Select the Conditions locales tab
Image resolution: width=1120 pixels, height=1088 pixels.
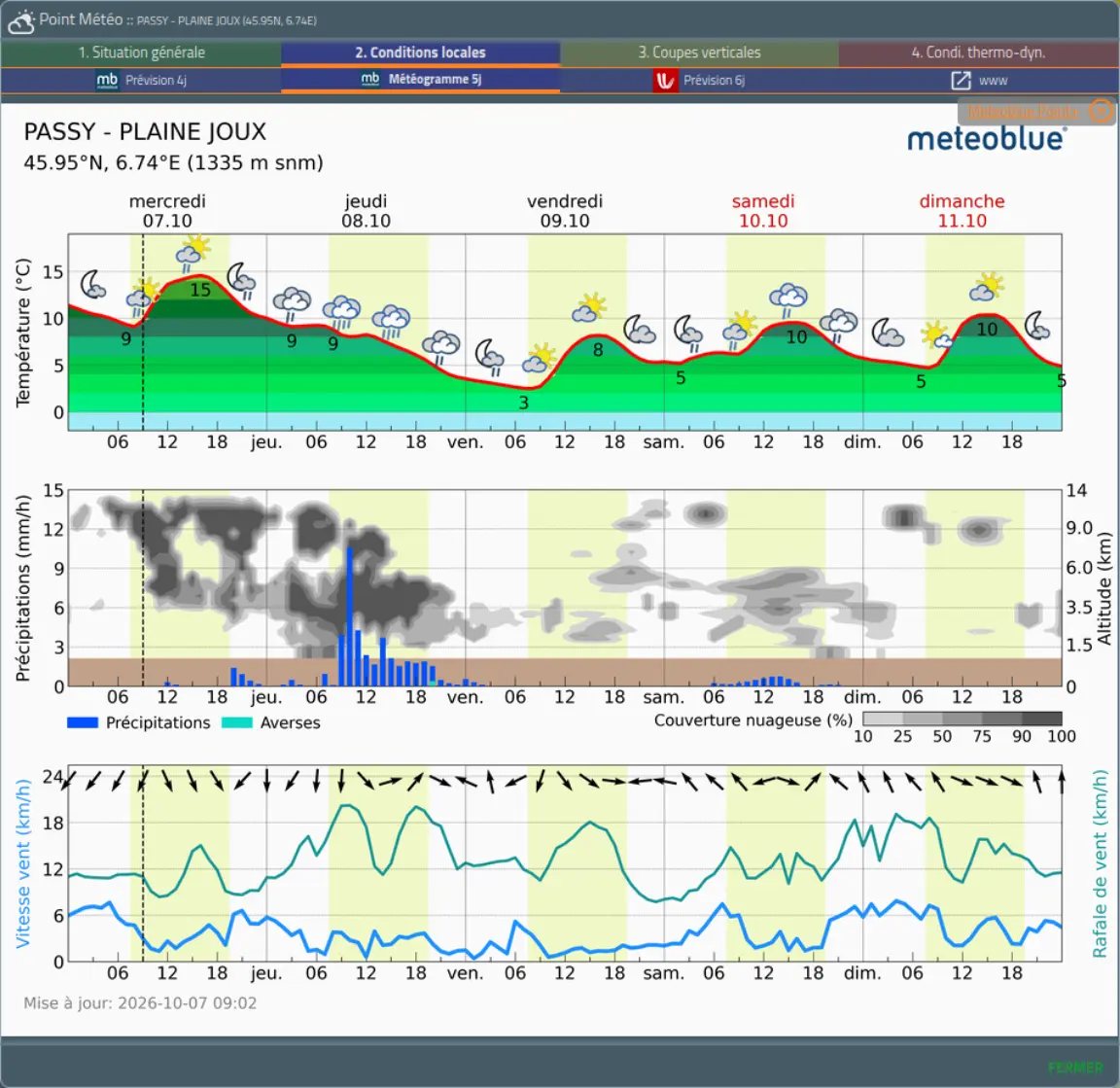pyautogui.click(x=420, y=53)
